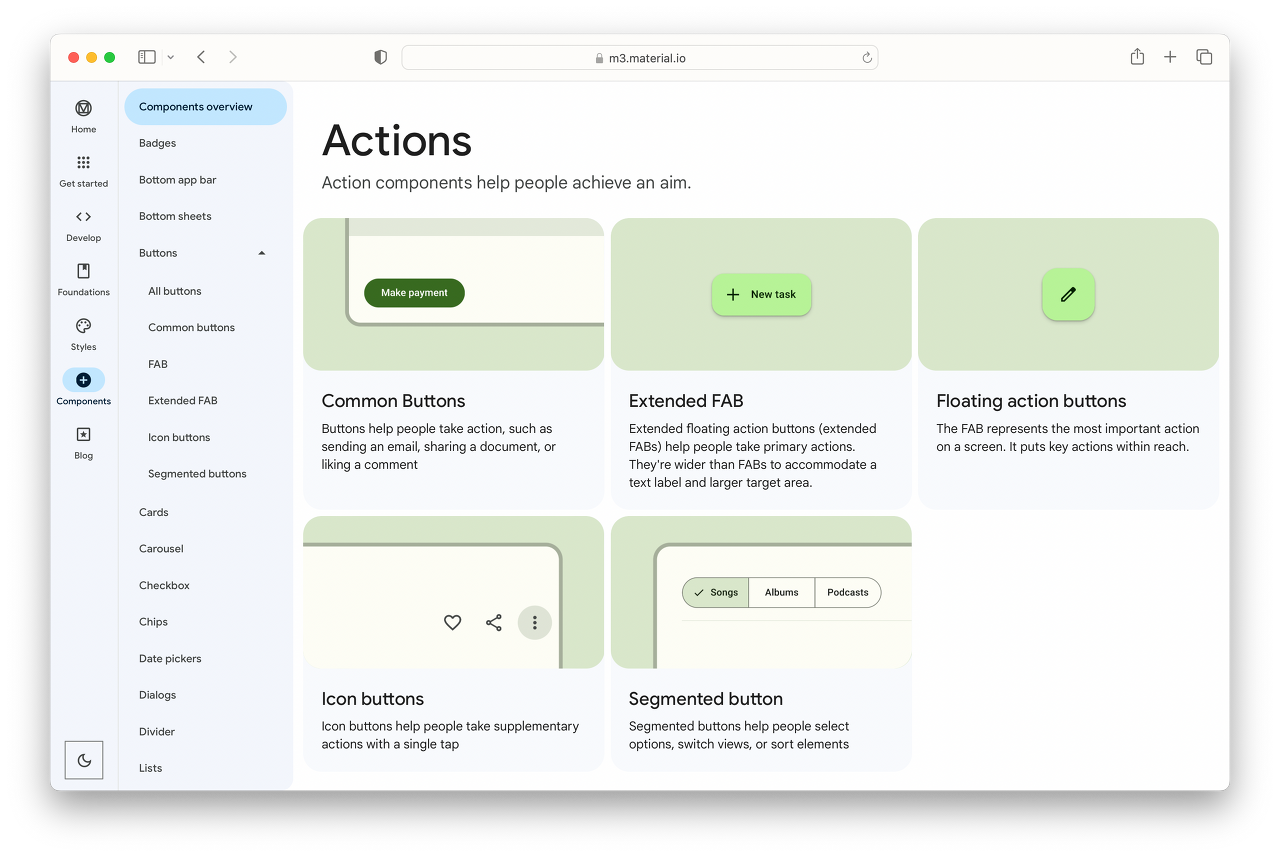Click the pencil edit FAB illustration
Screen dimensions: 1280x857
(1068, 294)
